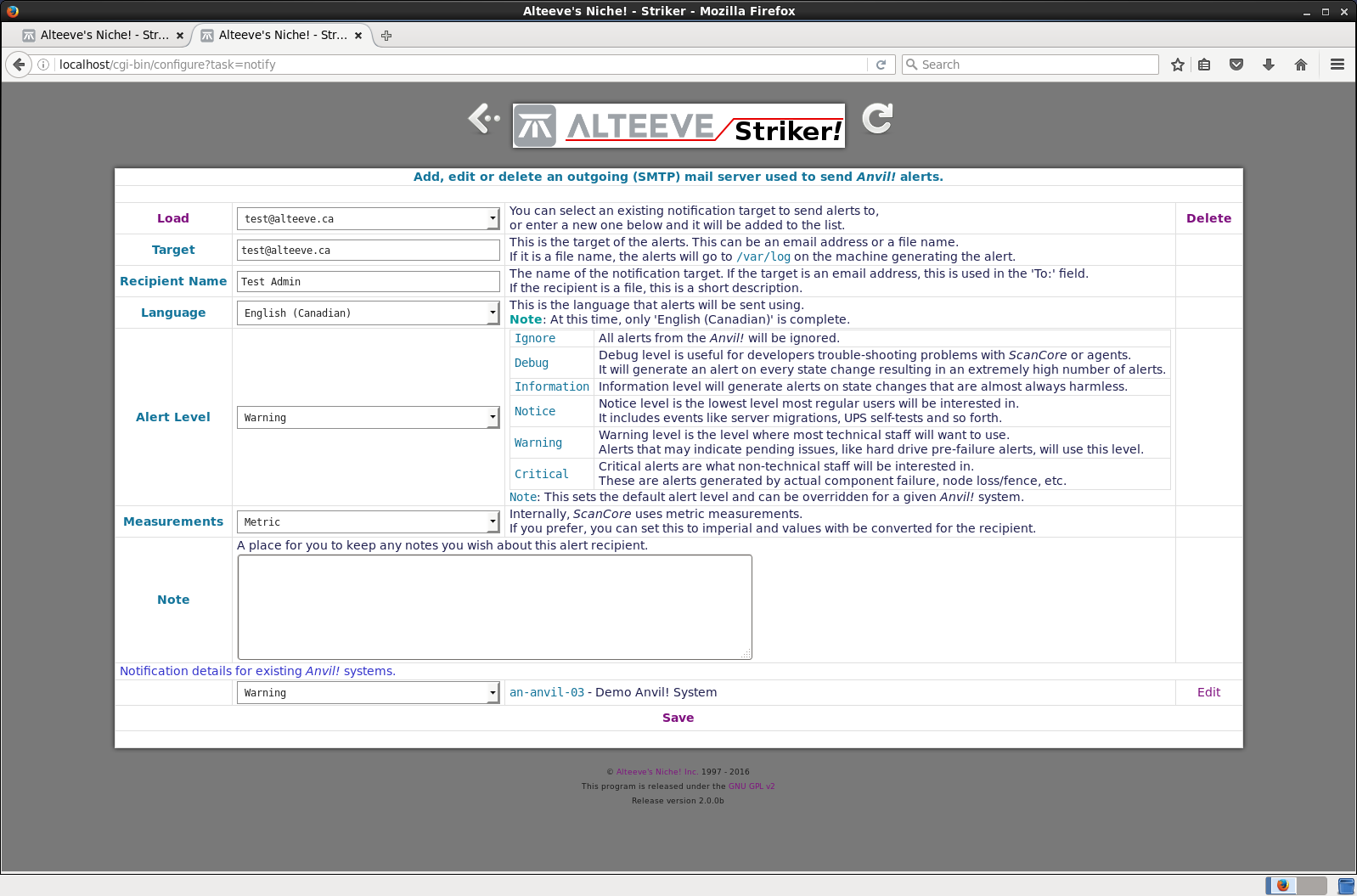Close the first Alteeve's Niche tab
The image size is (1357, 896).
pyautogui.click(x=180, y=36)
